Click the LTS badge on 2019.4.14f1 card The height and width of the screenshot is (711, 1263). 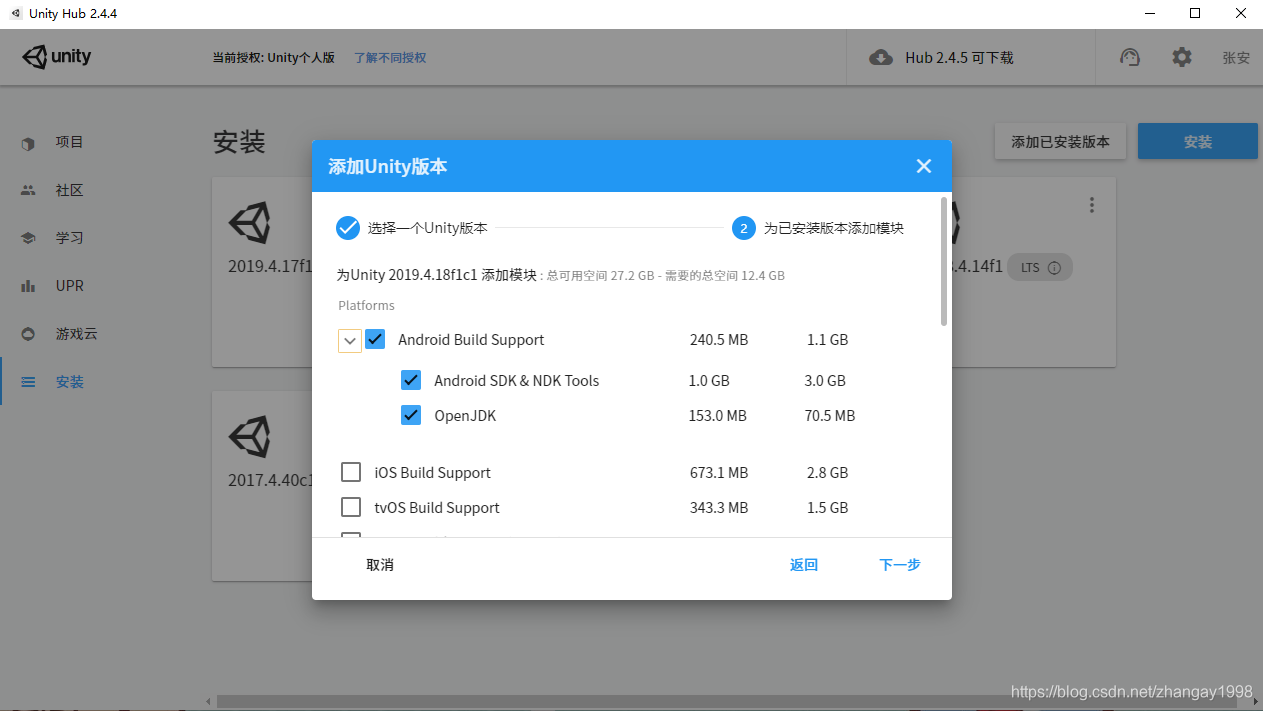1040,268
